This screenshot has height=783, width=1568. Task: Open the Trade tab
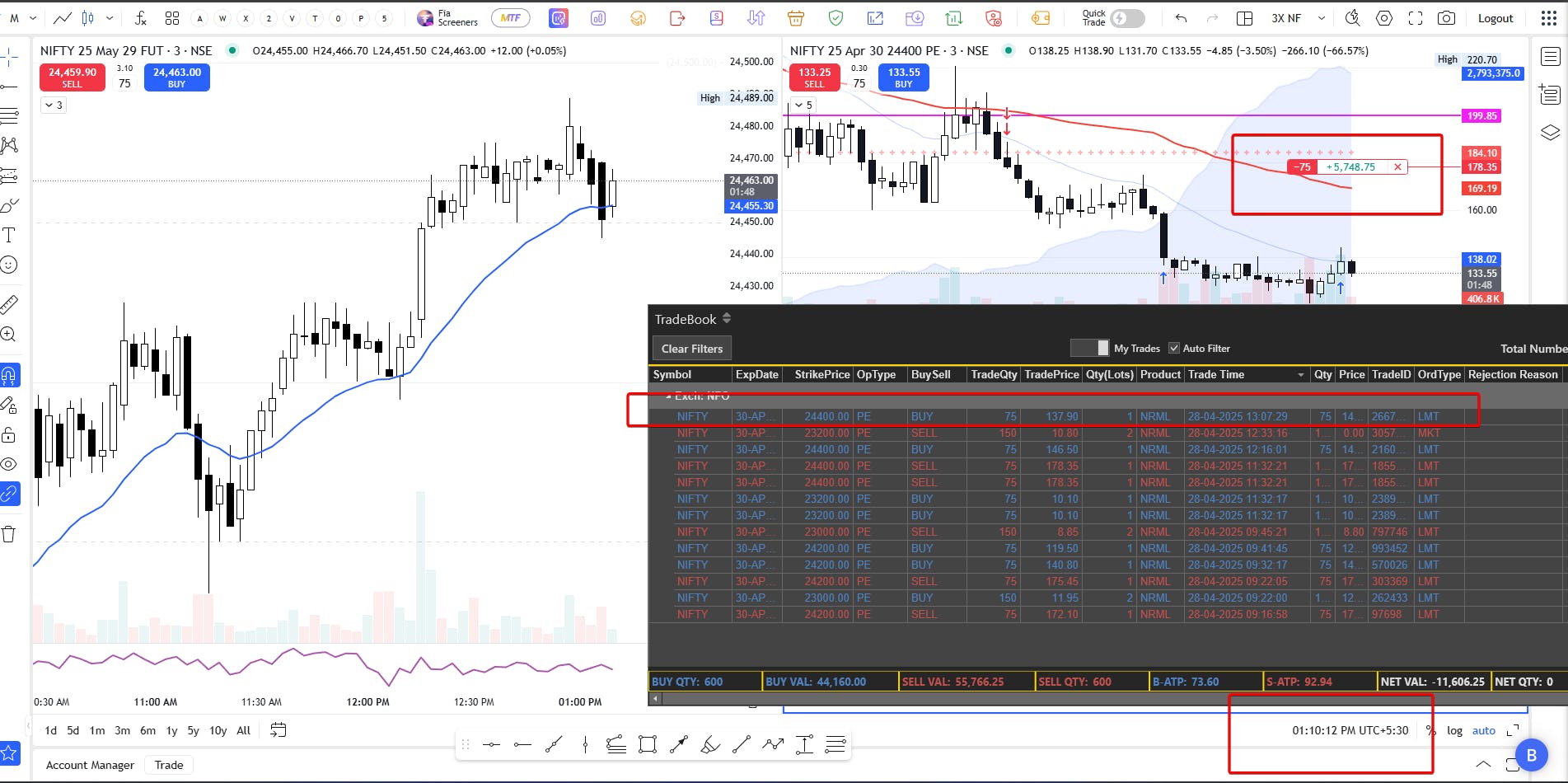pos(169,765)
